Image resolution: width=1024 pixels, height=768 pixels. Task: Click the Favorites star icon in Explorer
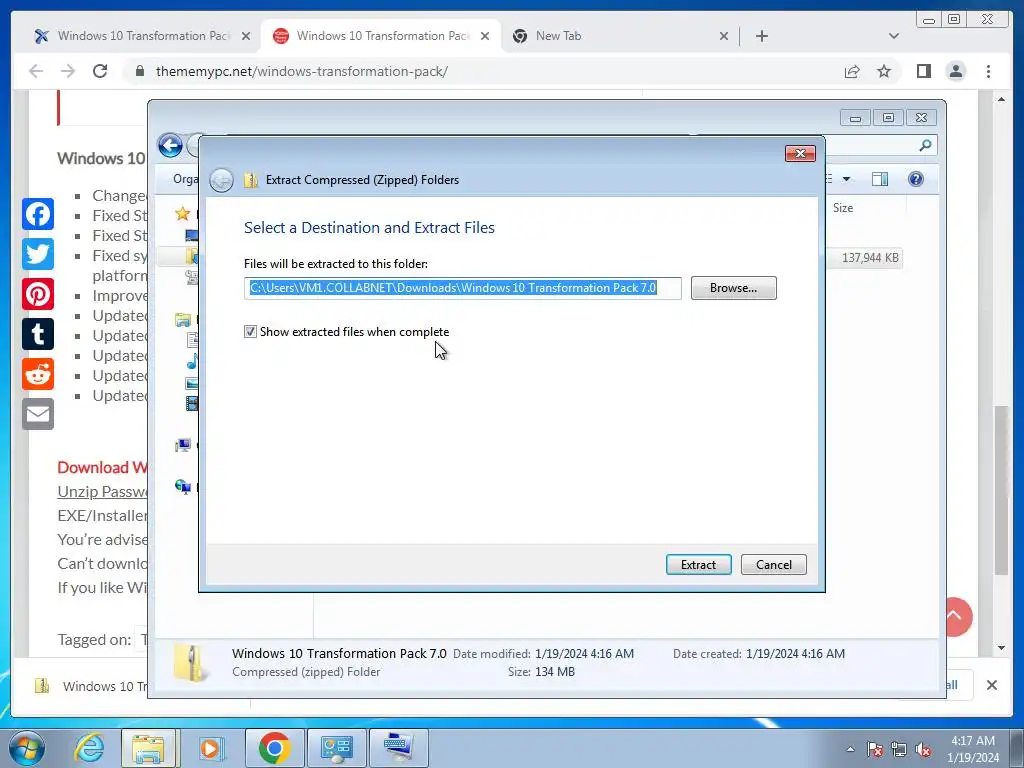coord(182,214)
